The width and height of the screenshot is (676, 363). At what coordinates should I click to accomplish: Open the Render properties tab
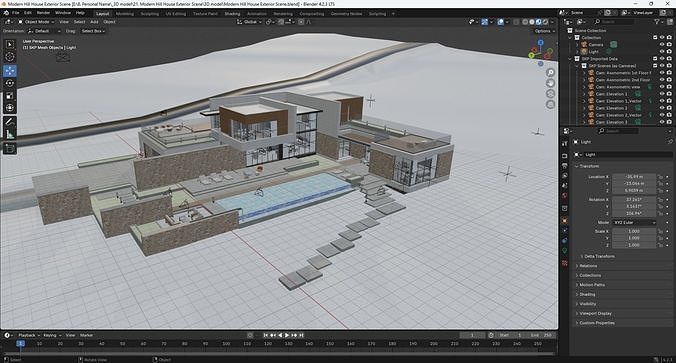point(565,156)
